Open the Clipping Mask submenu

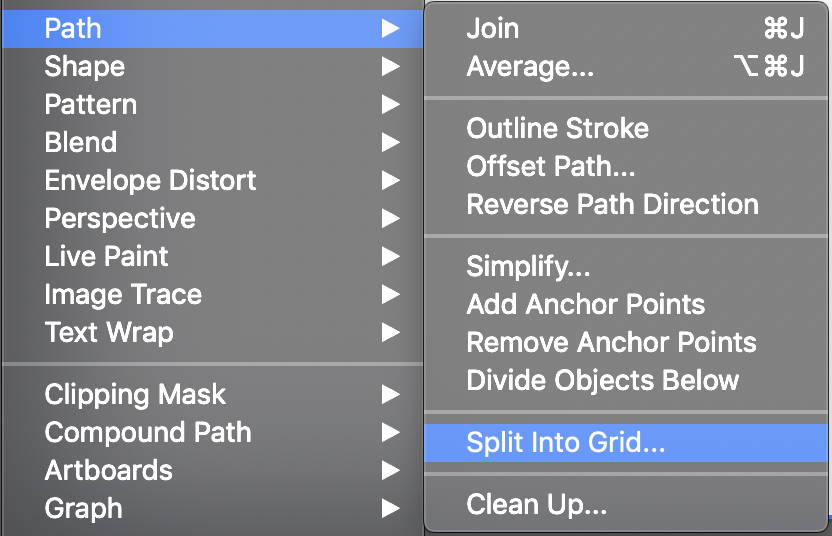(135, 395)
